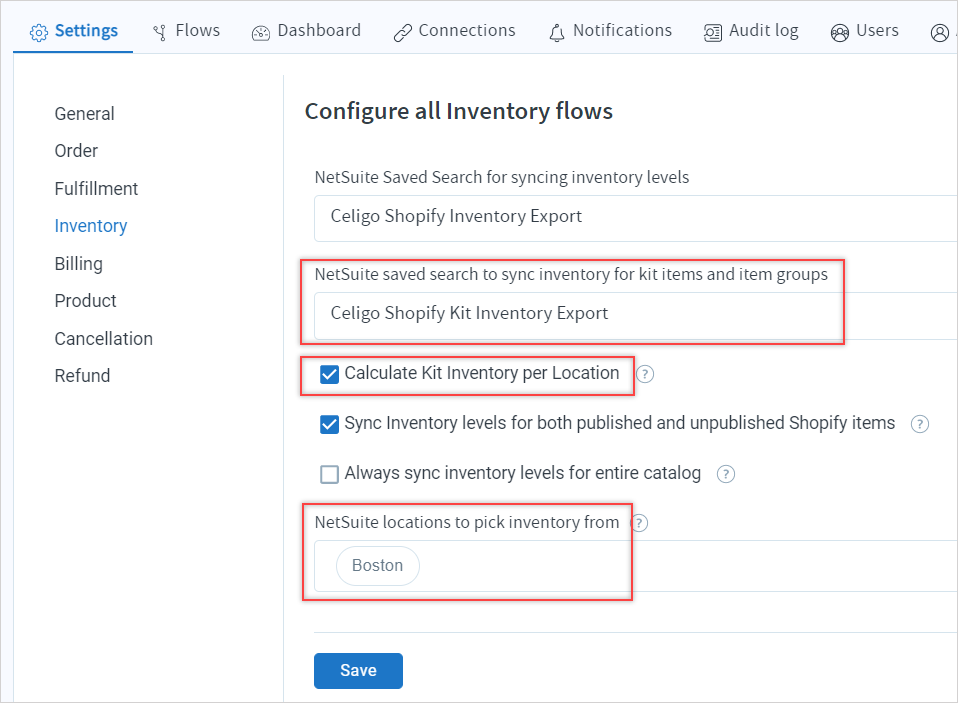The width and height of the screenshot is (958, 703).
Task: Click the Save button
Action: [x=358, y=671]
